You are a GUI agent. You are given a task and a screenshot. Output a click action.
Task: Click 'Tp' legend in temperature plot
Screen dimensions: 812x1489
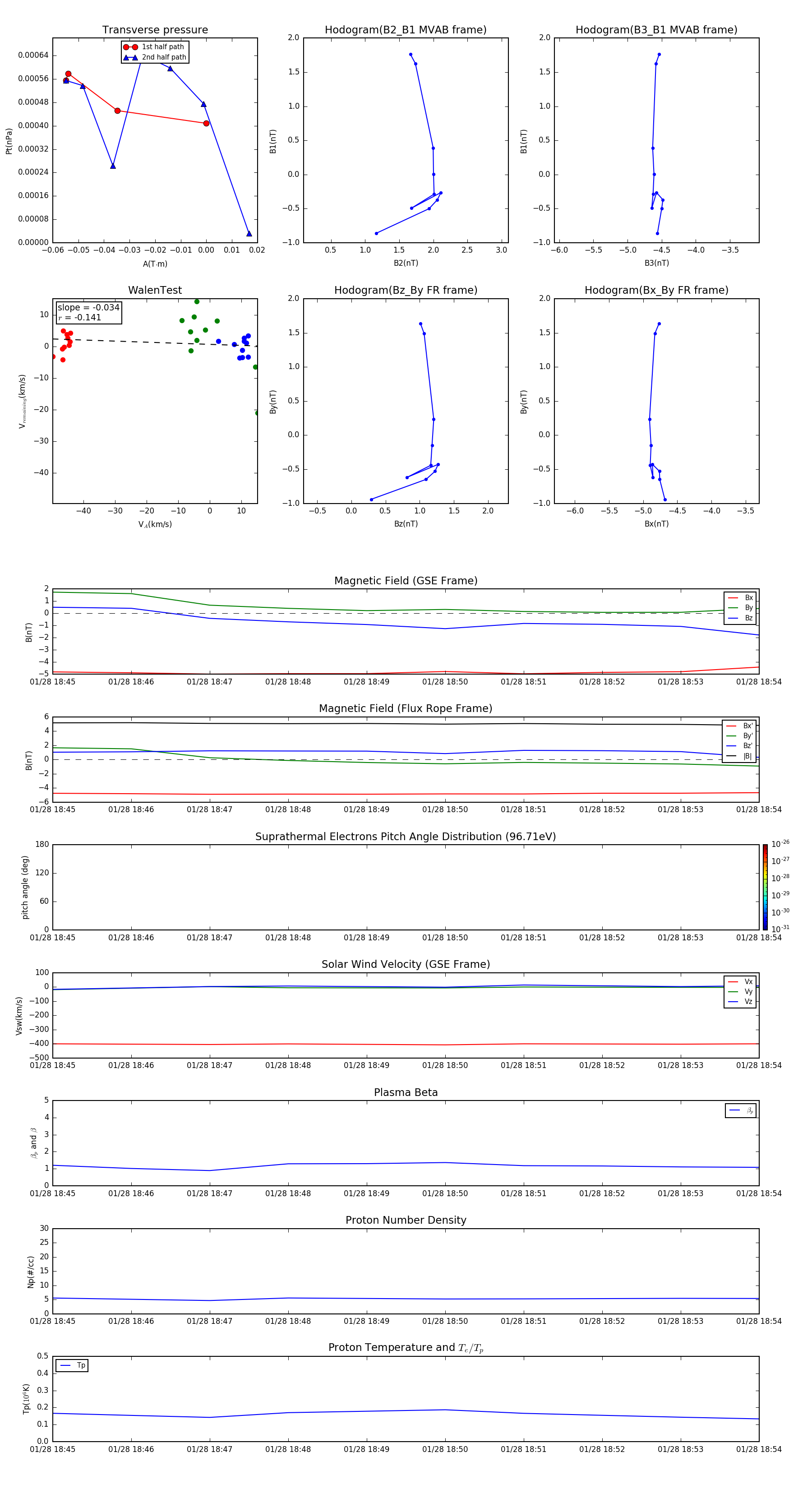(x=72, y=1365)
